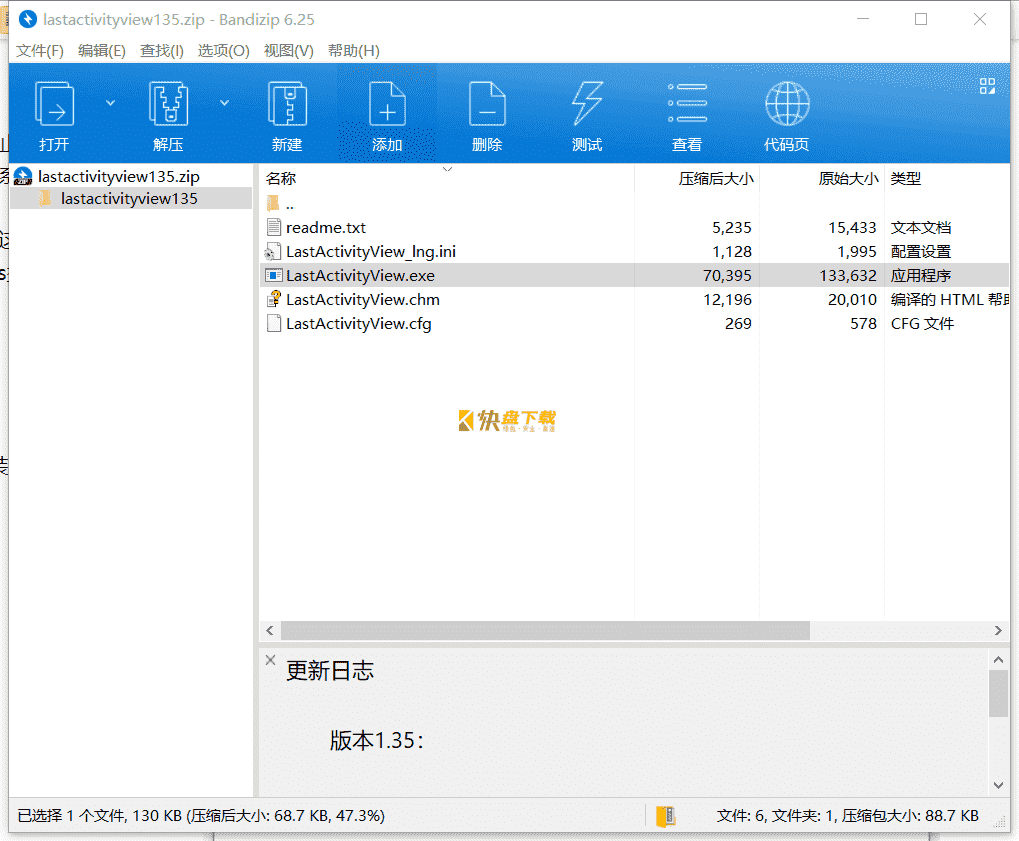Maximize the Bandizip window
The height and width of the screenshot is (841, 1019).
pos(921,19)
